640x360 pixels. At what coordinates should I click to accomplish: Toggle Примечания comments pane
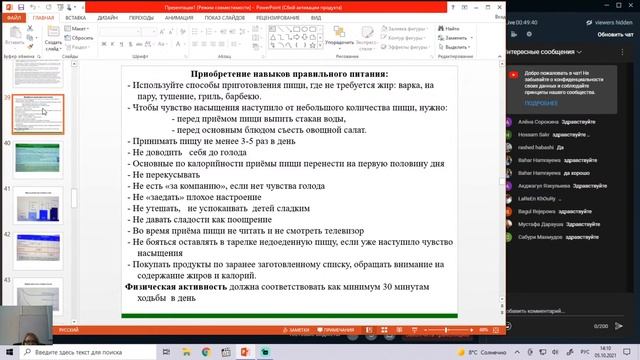pyautogui.click(x=336, y=330)
